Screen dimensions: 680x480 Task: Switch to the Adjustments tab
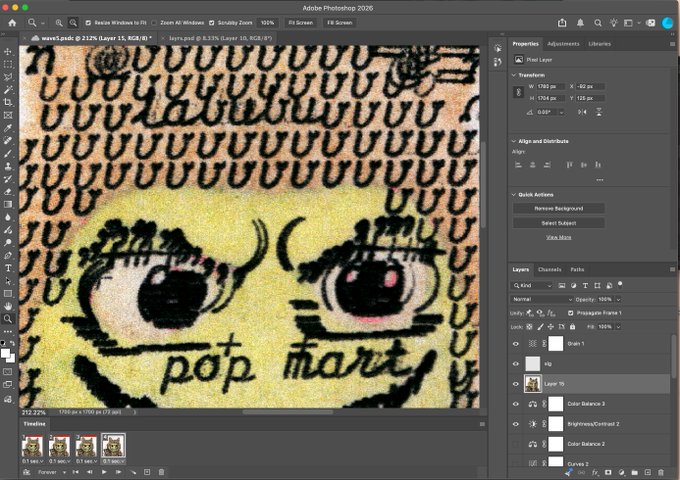coord(563,44)
